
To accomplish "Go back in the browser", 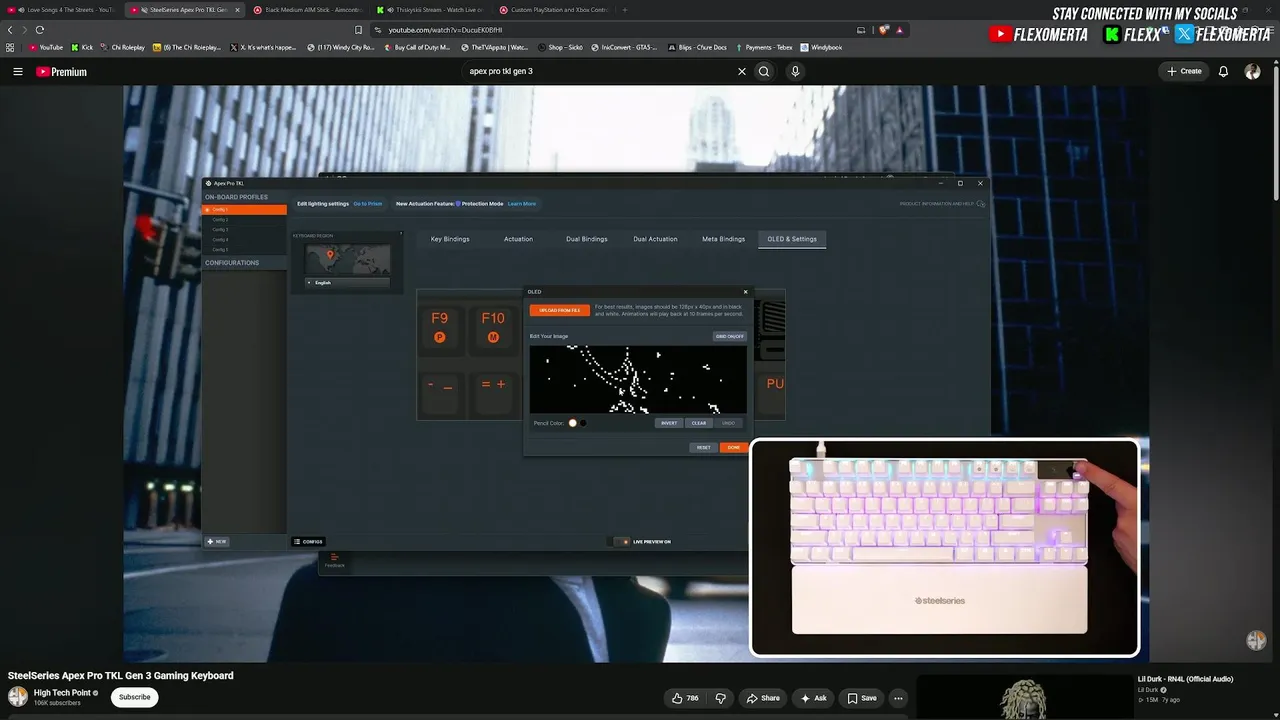I will tap(10, 30).
